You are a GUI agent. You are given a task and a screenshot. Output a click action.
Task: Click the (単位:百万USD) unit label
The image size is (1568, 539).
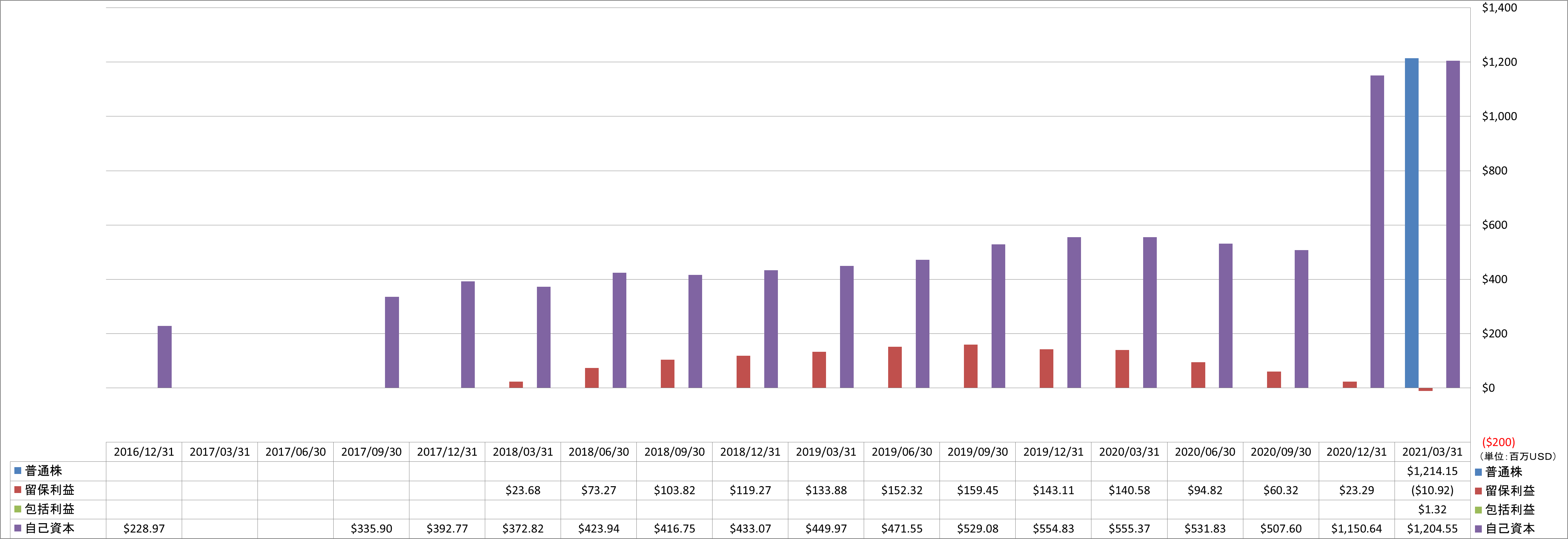point(1517,456)
